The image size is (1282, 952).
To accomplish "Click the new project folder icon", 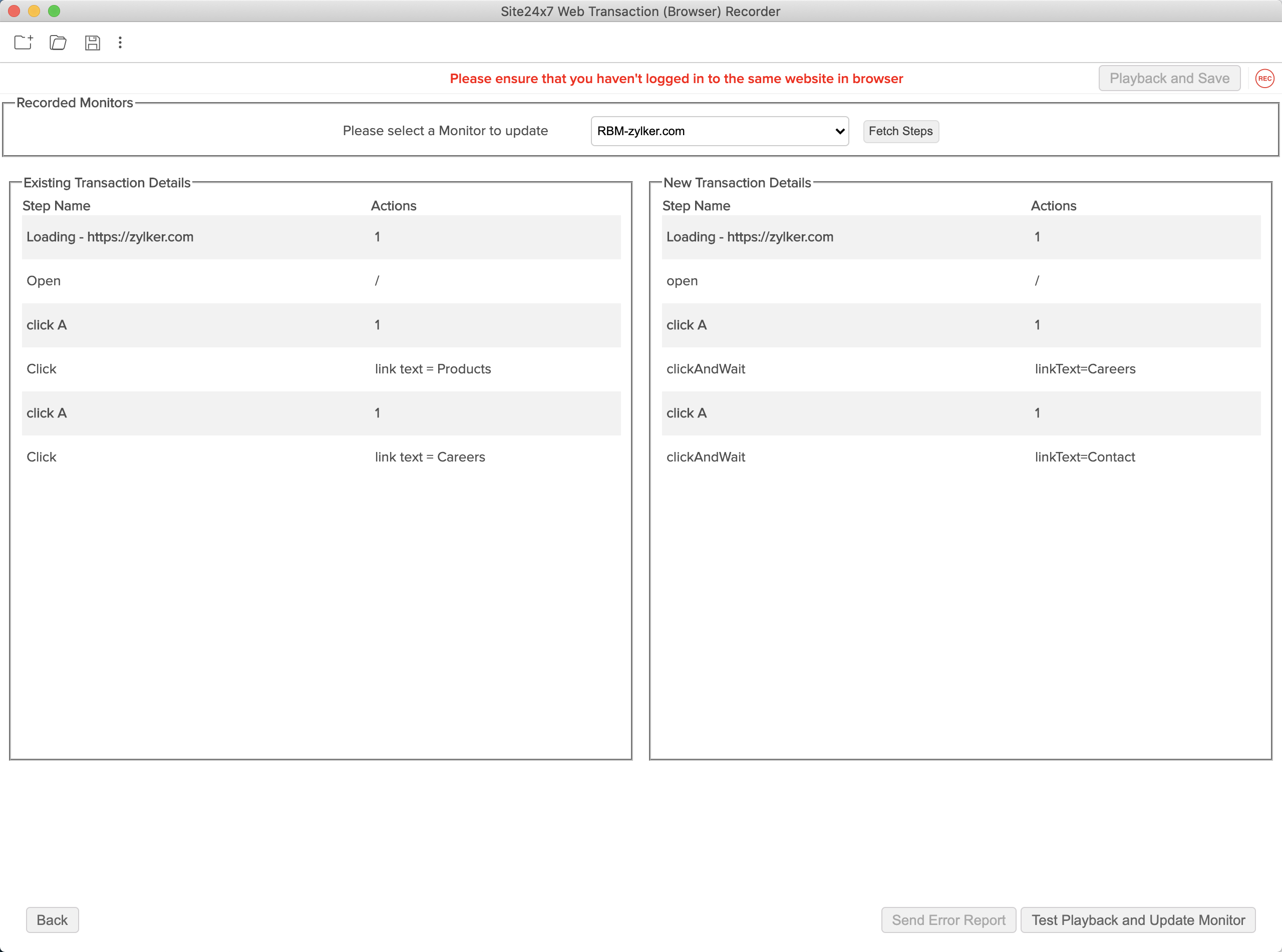I will [23, 43].
